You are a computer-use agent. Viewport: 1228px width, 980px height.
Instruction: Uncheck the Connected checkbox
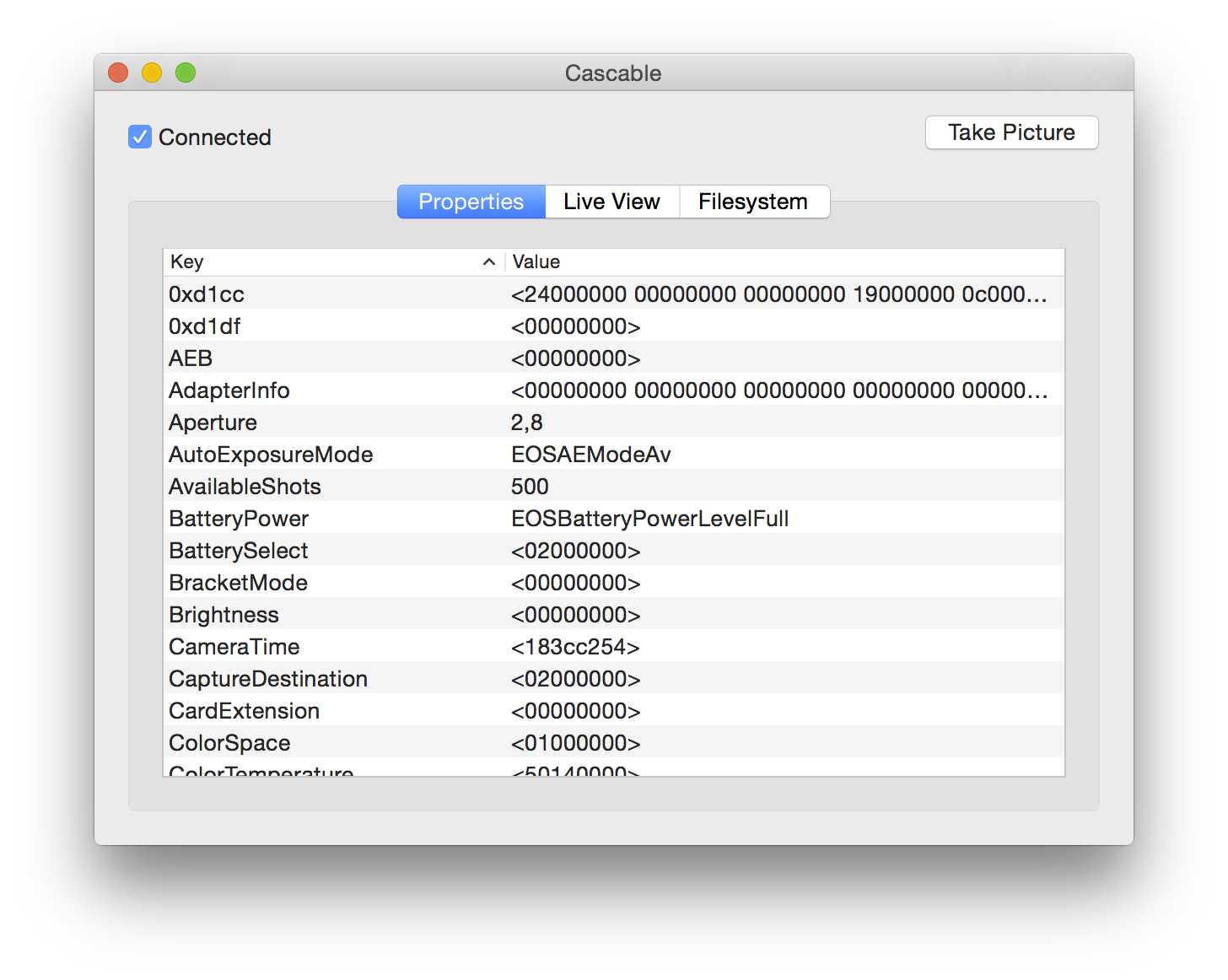click(x=140, y=137)
